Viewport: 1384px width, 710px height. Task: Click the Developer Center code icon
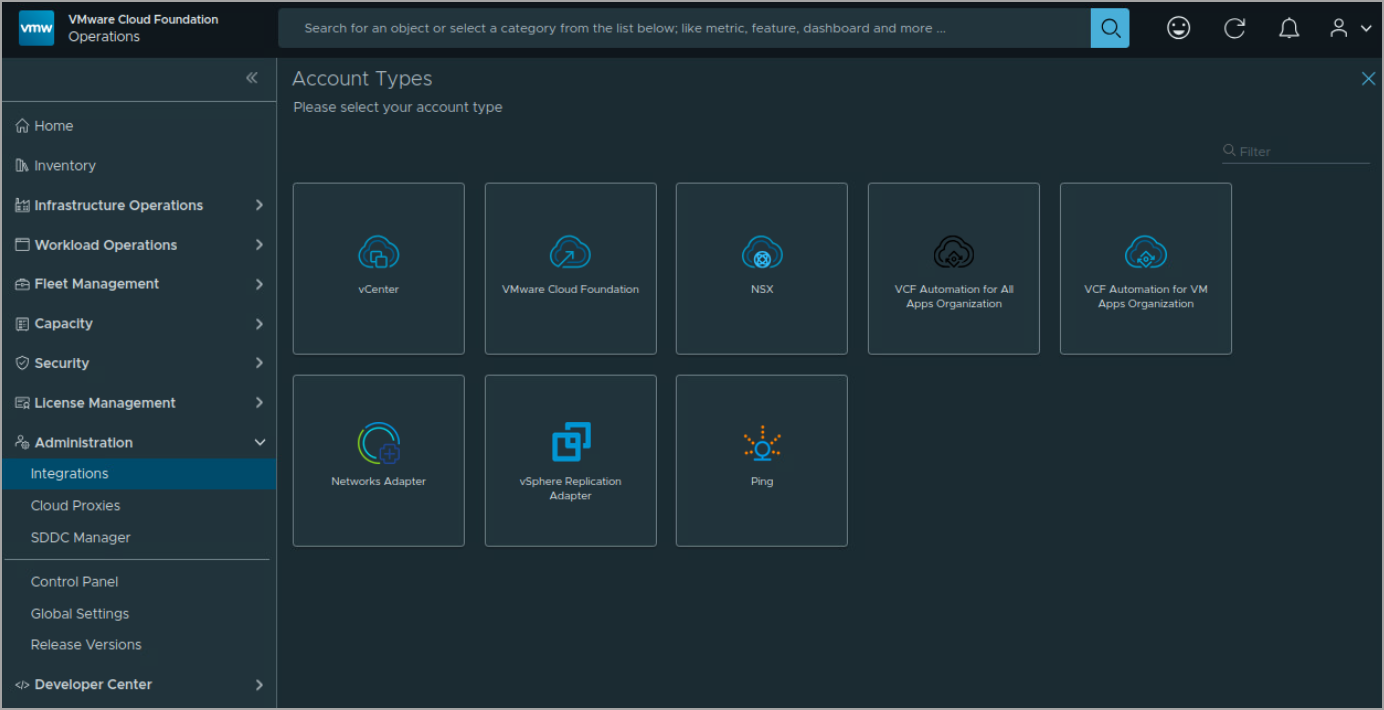pyautogui.click(x=22, y=685)
